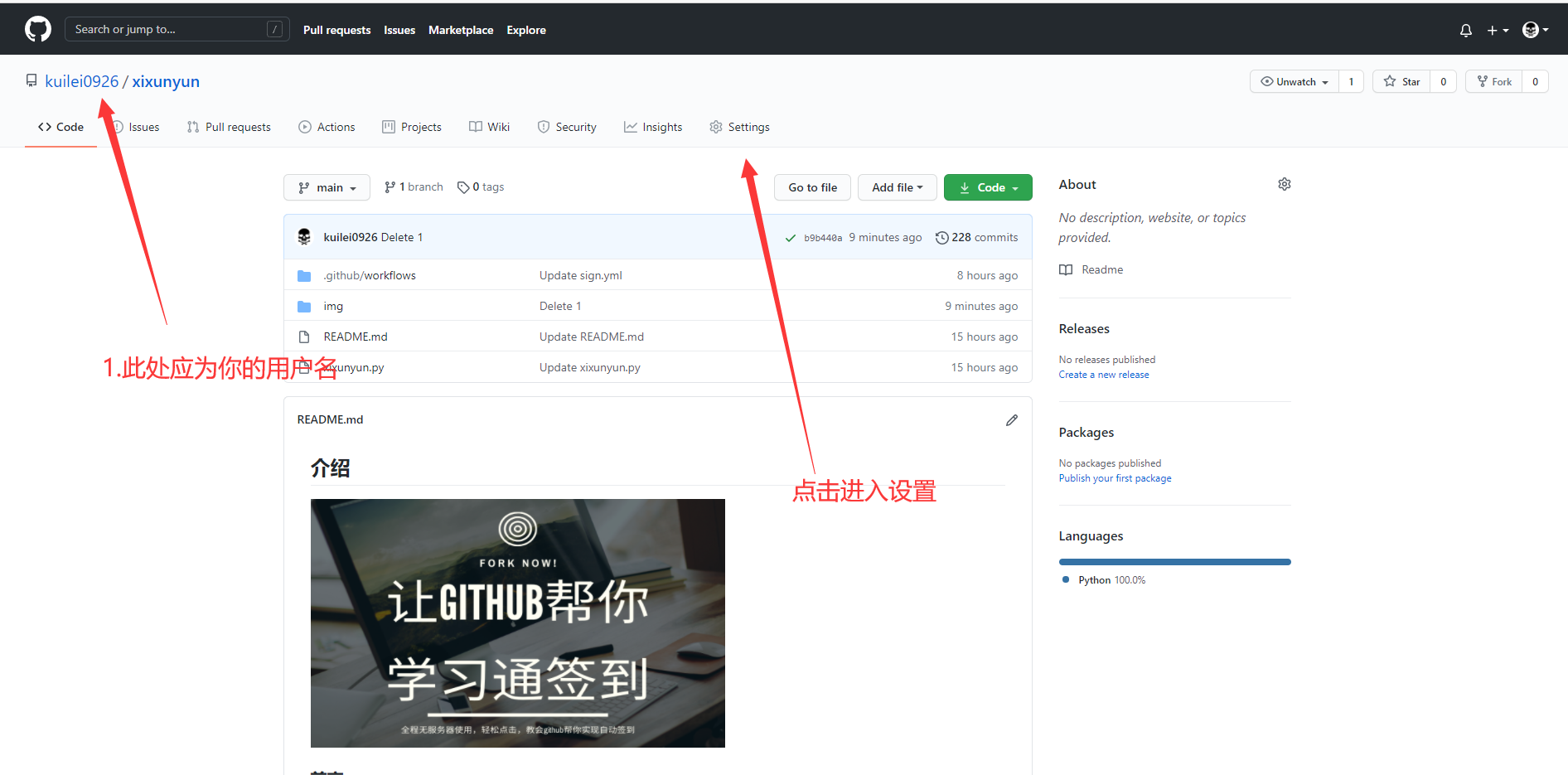This screenshot has height=775, width=1568.
Task: Click the Star count 0
Action: [1444, 81]
